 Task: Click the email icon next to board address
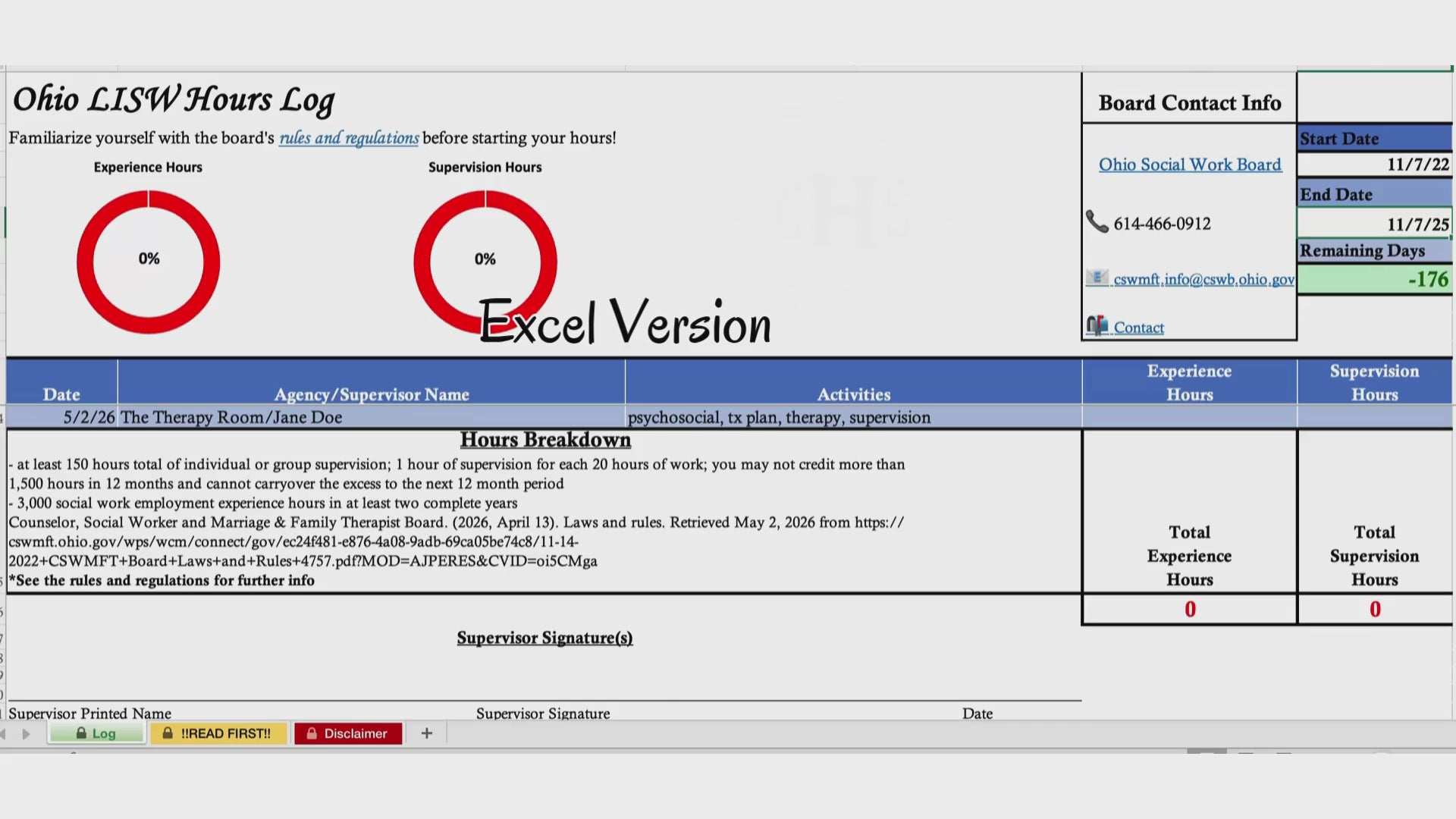[x=1097, y=278]
